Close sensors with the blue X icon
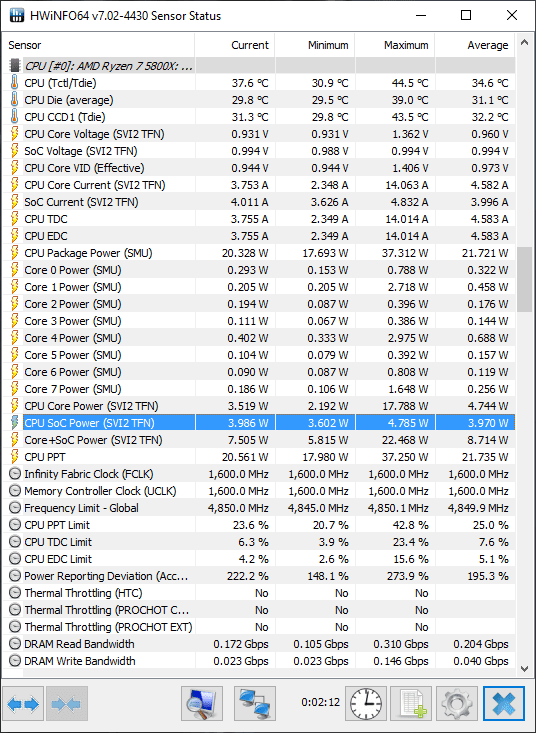 coord(504,703)
